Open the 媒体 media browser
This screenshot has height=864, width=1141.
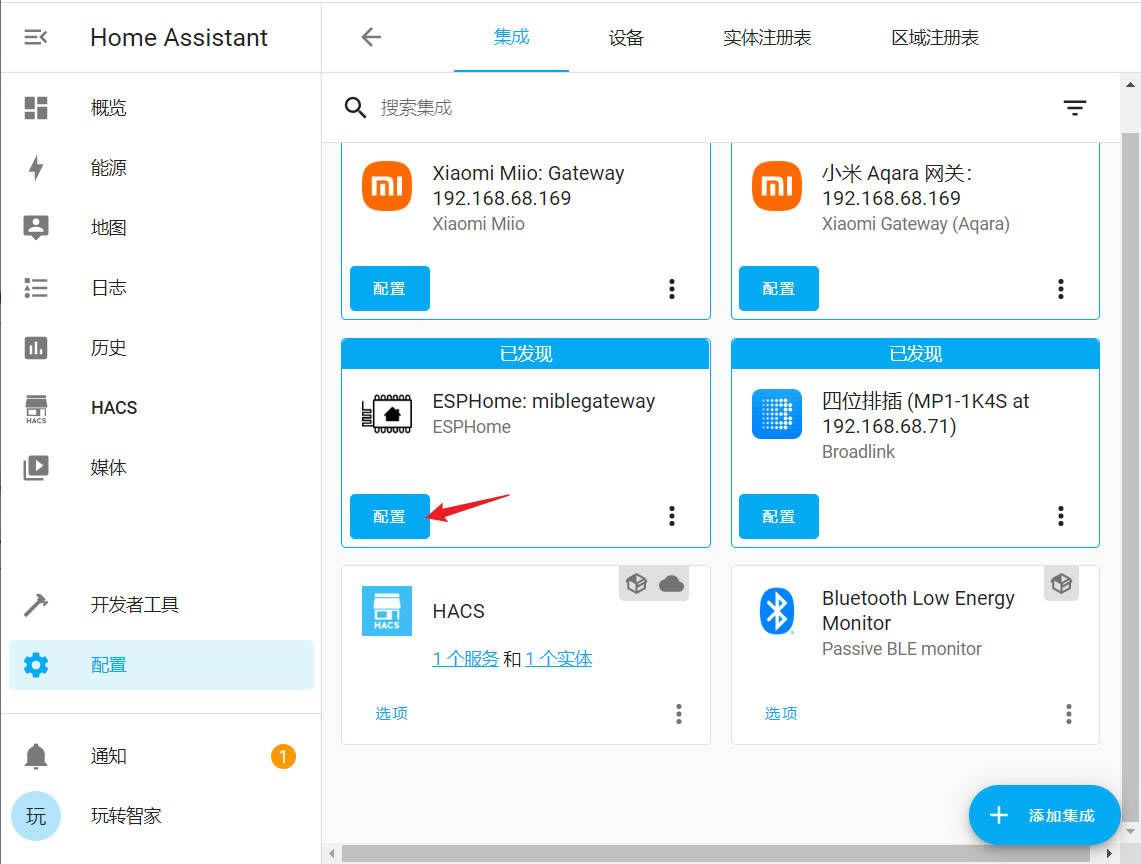161,467
